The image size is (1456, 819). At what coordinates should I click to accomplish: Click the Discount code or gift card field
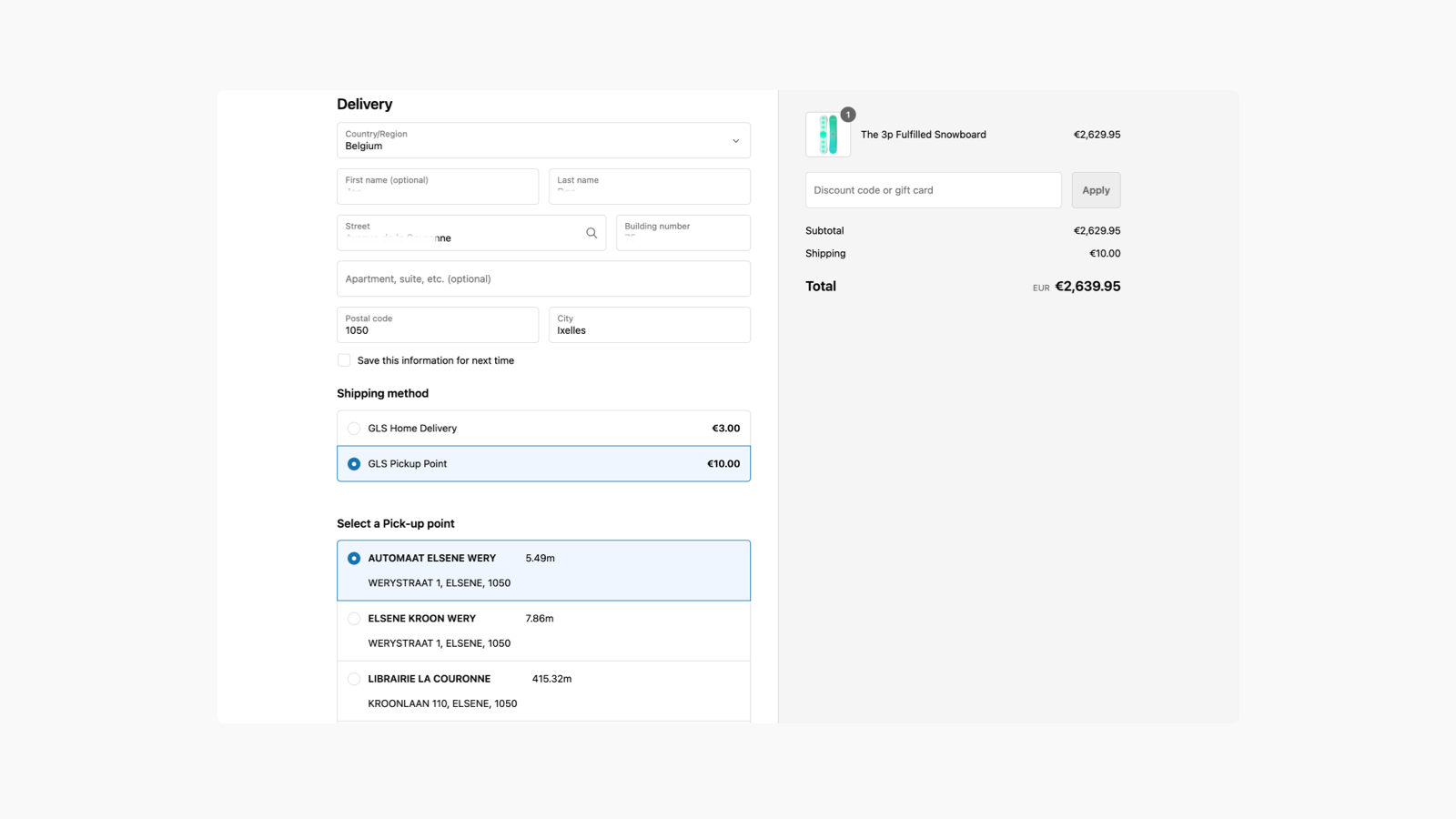932,189
